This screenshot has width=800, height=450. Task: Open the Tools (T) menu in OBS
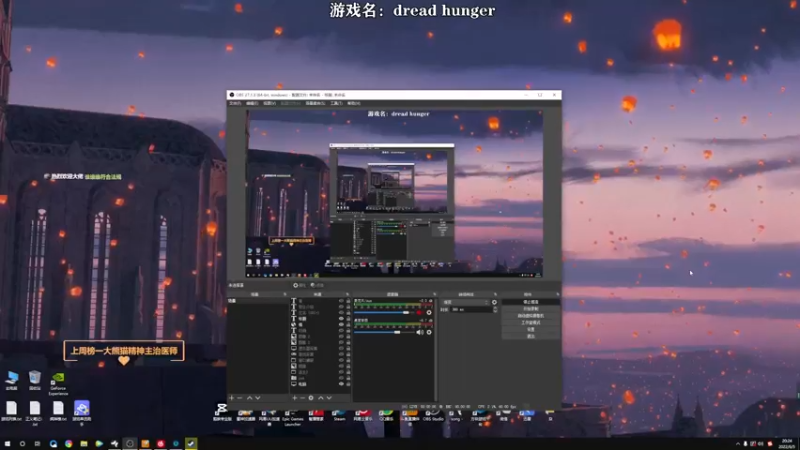(336, 104)
